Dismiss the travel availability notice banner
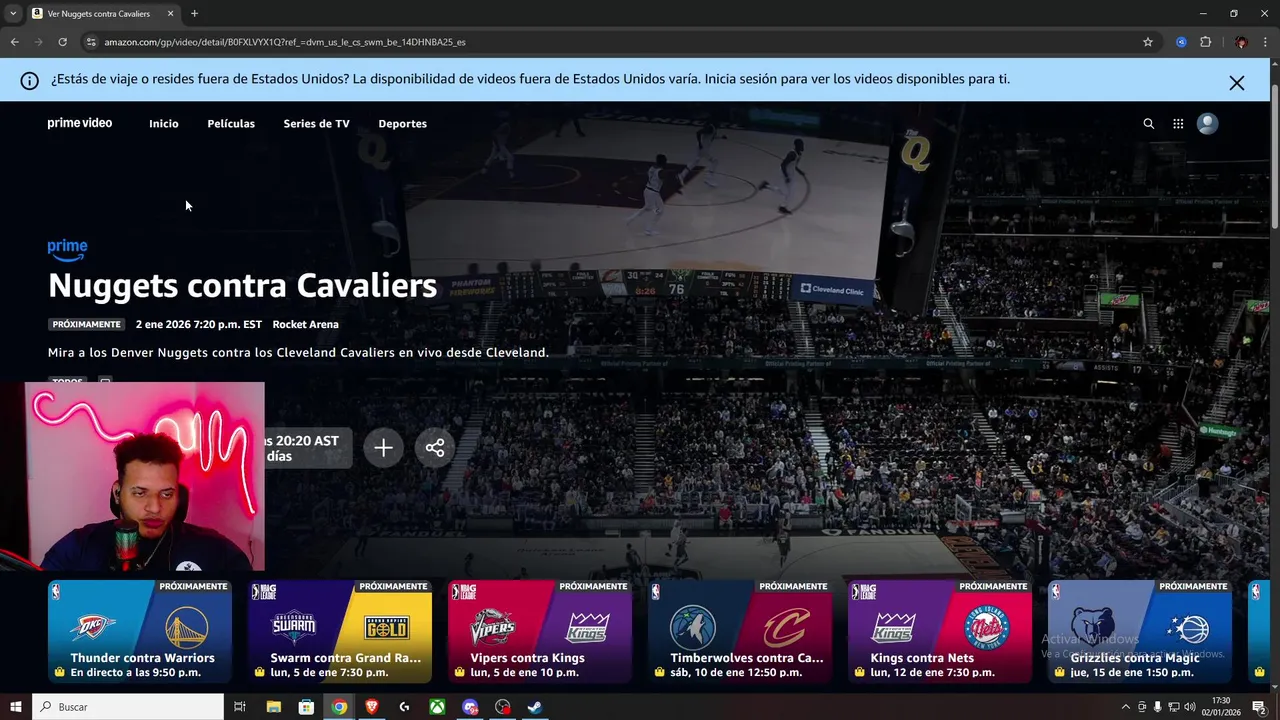The width and height of the screenshot is (1280, 720). coord(1237,83)
